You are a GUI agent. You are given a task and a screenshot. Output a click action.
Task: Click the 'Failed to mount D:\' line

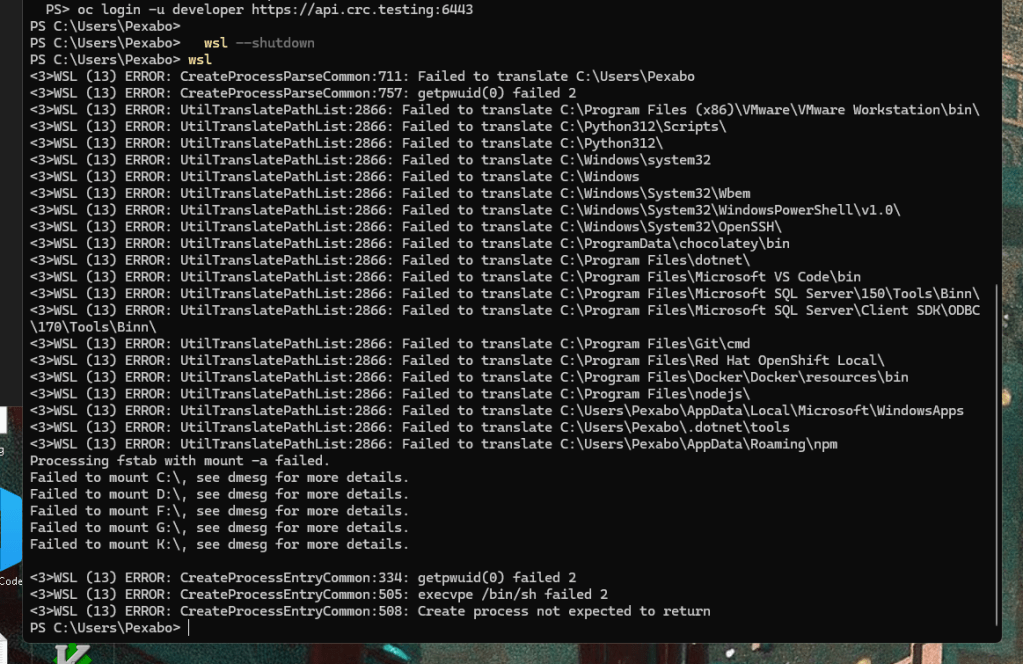(219, 494)
